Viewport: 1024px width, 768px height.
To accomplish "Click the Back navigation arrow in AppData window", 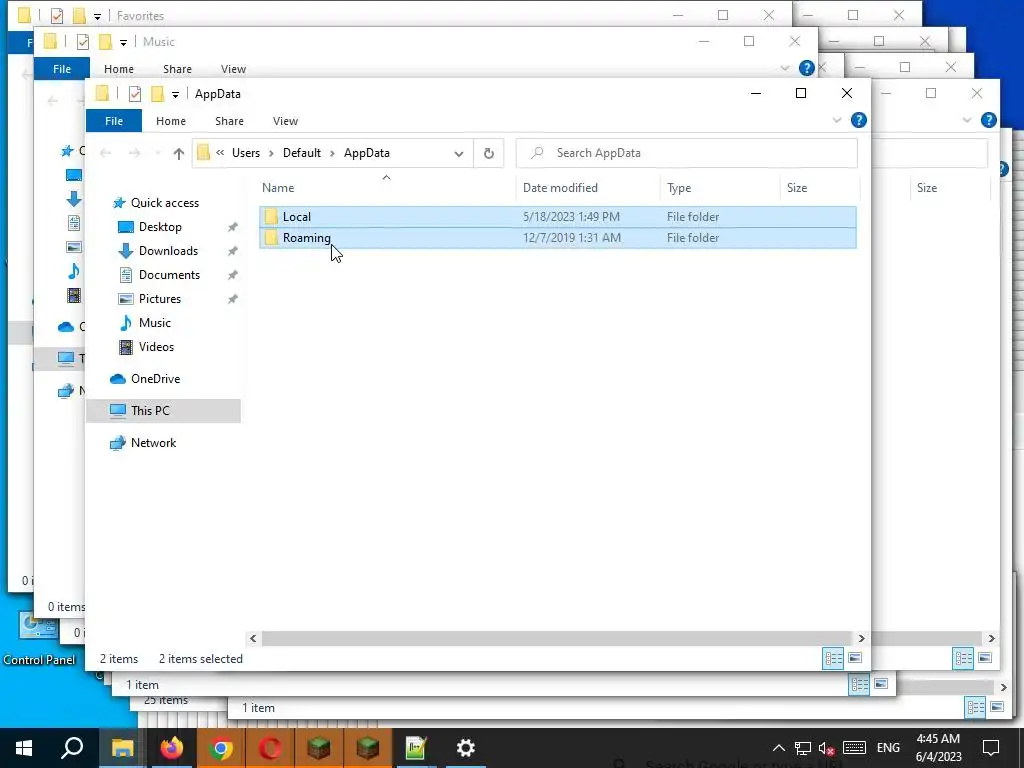I will coord(105,153).
